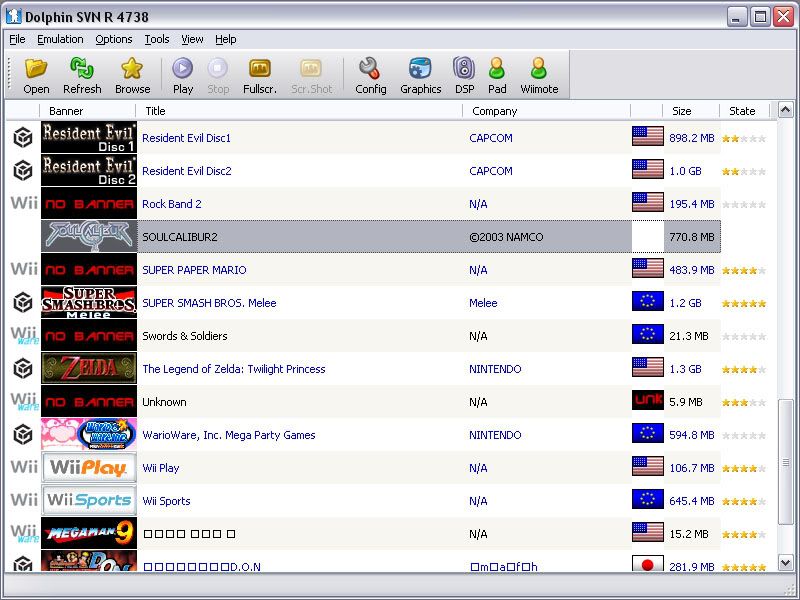Image resolution: width=800 pixels, height=600 pixels.
Task: Open the Tools menu
Action: tap(156, 39)
